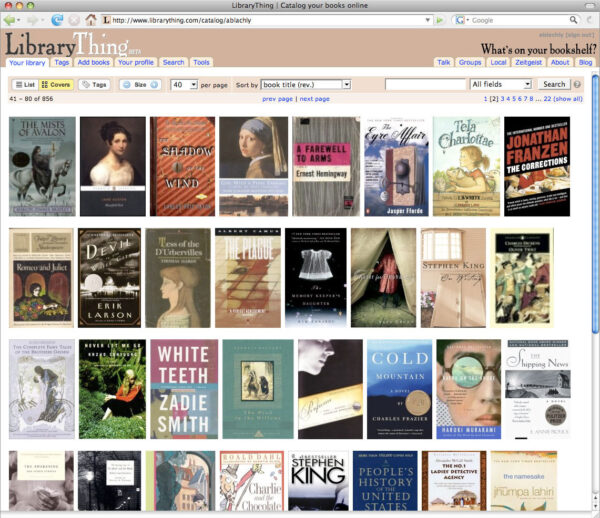Go to the prev page link

click(277, 99)
